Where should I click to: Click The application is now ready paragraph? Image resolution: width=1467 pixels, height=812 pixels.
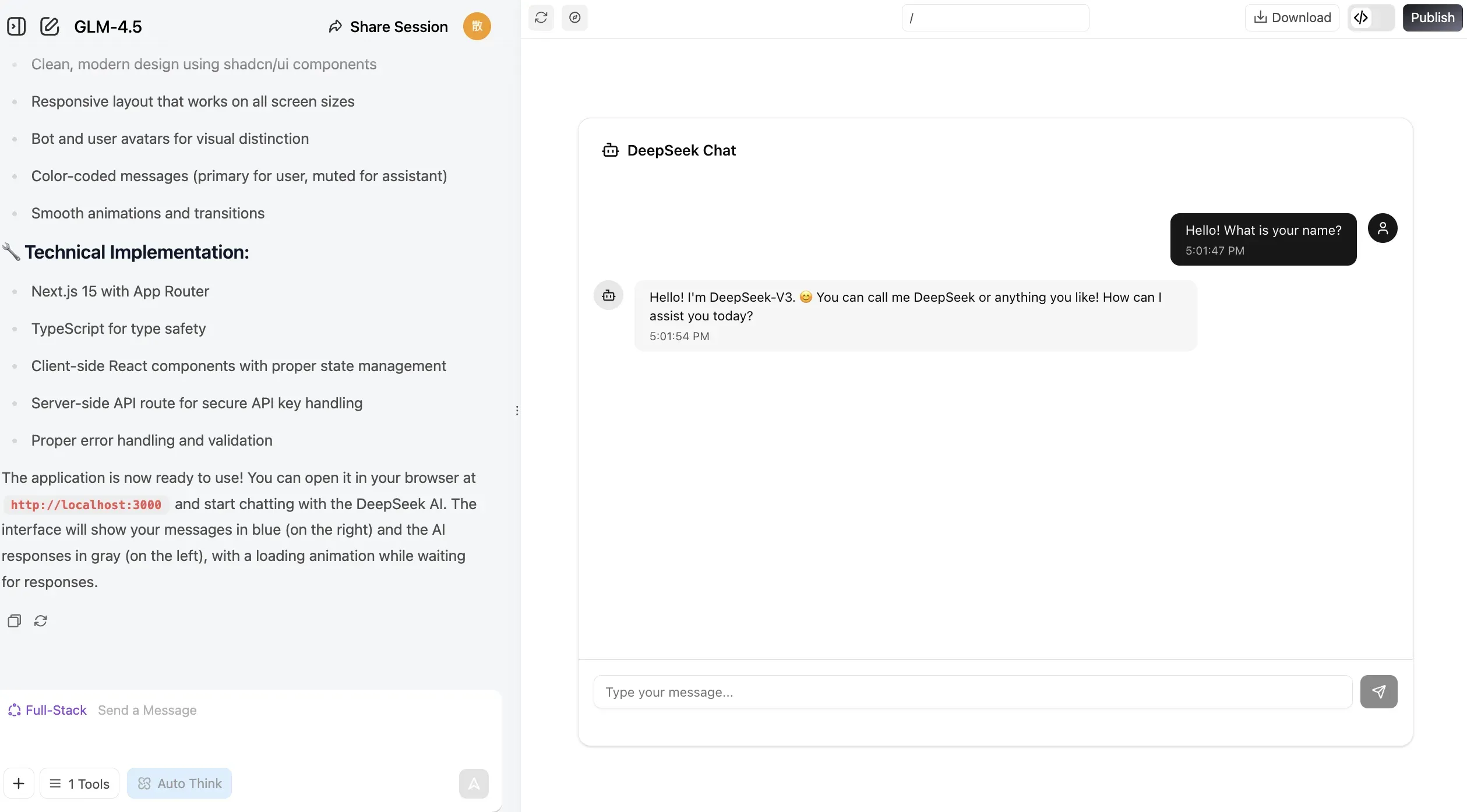239,529
